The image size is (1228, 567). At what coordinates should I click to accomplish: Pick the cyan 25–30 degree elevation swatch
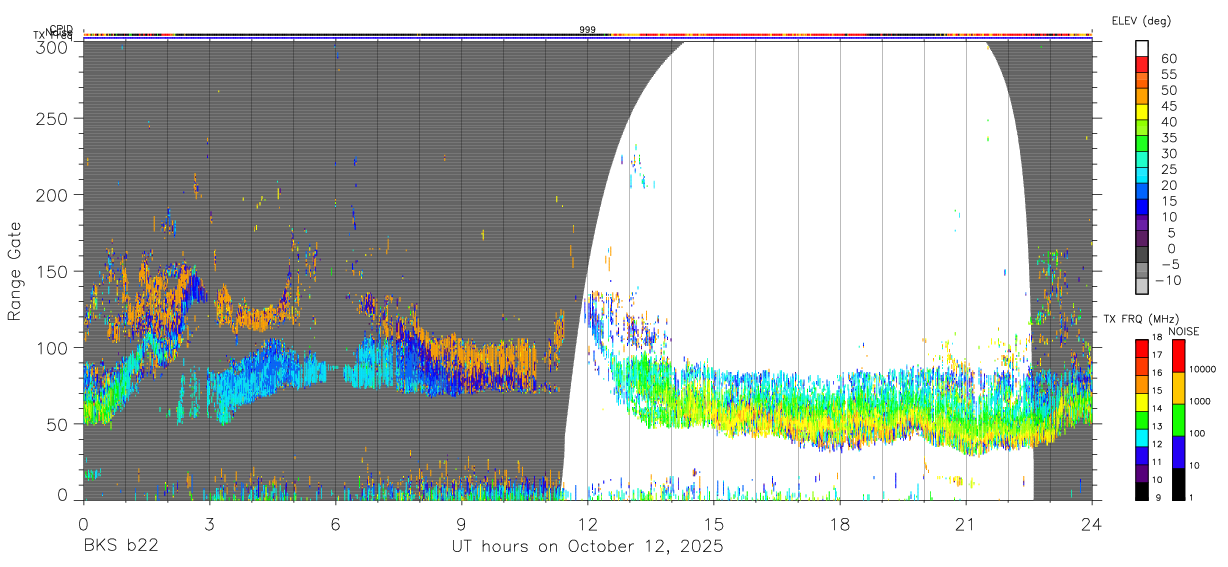click(1142, 160)
